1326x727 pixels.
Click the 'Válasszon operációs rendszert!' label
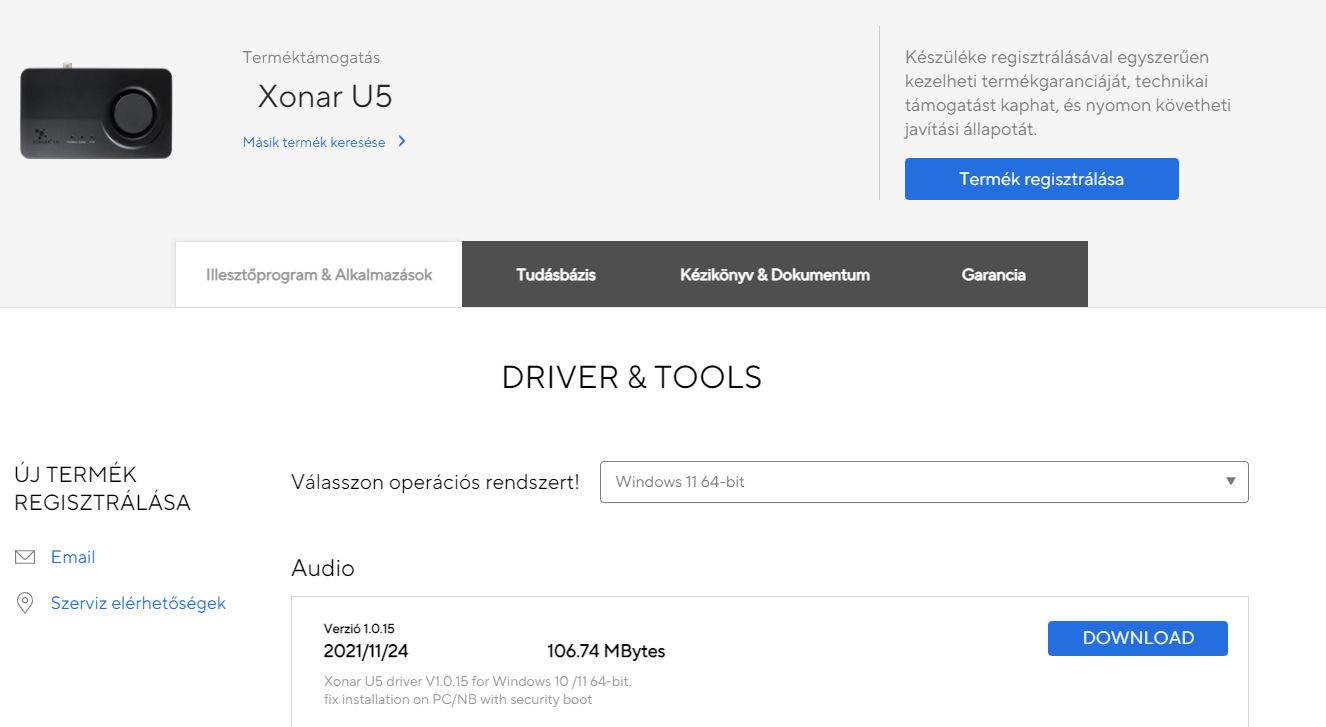coord(435,482)
